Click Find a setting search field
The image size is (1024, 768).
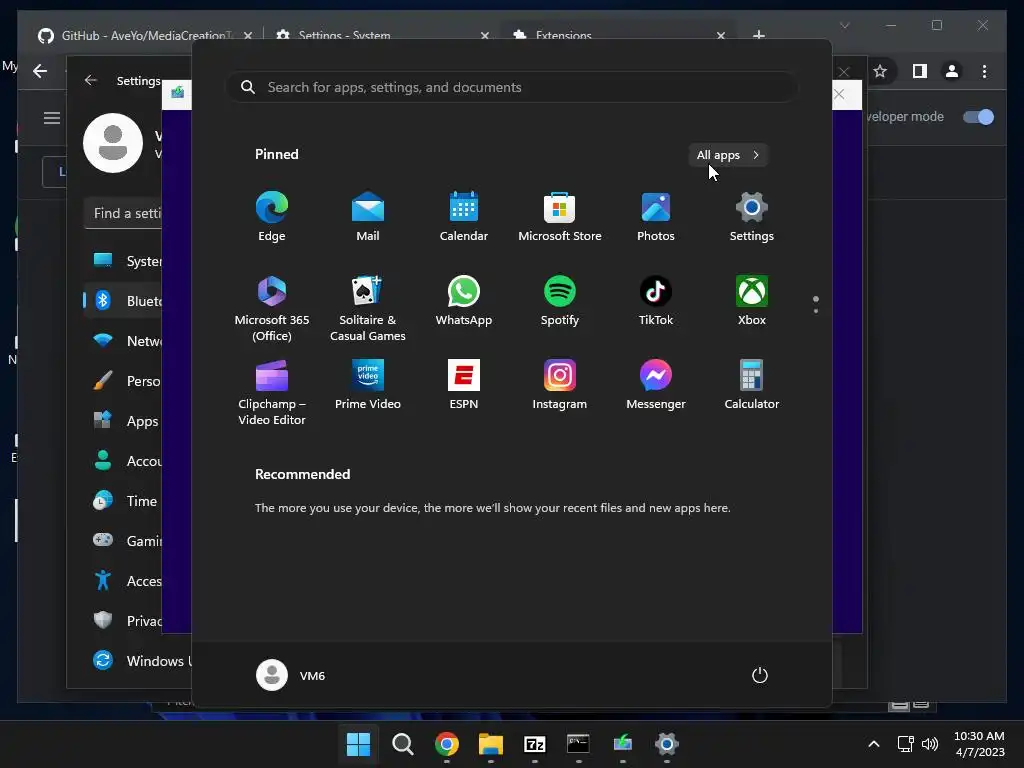[123, 213]
